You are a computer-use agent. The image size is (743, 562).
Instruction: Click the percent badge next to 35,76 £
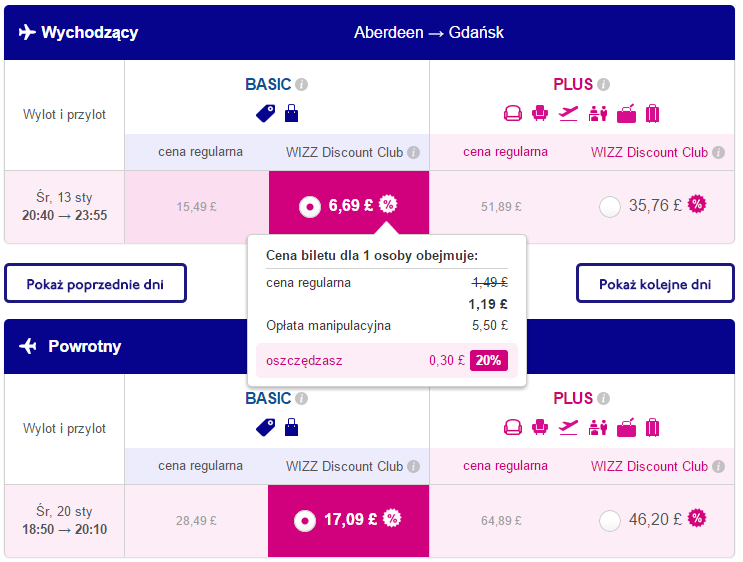pos(697,205)
